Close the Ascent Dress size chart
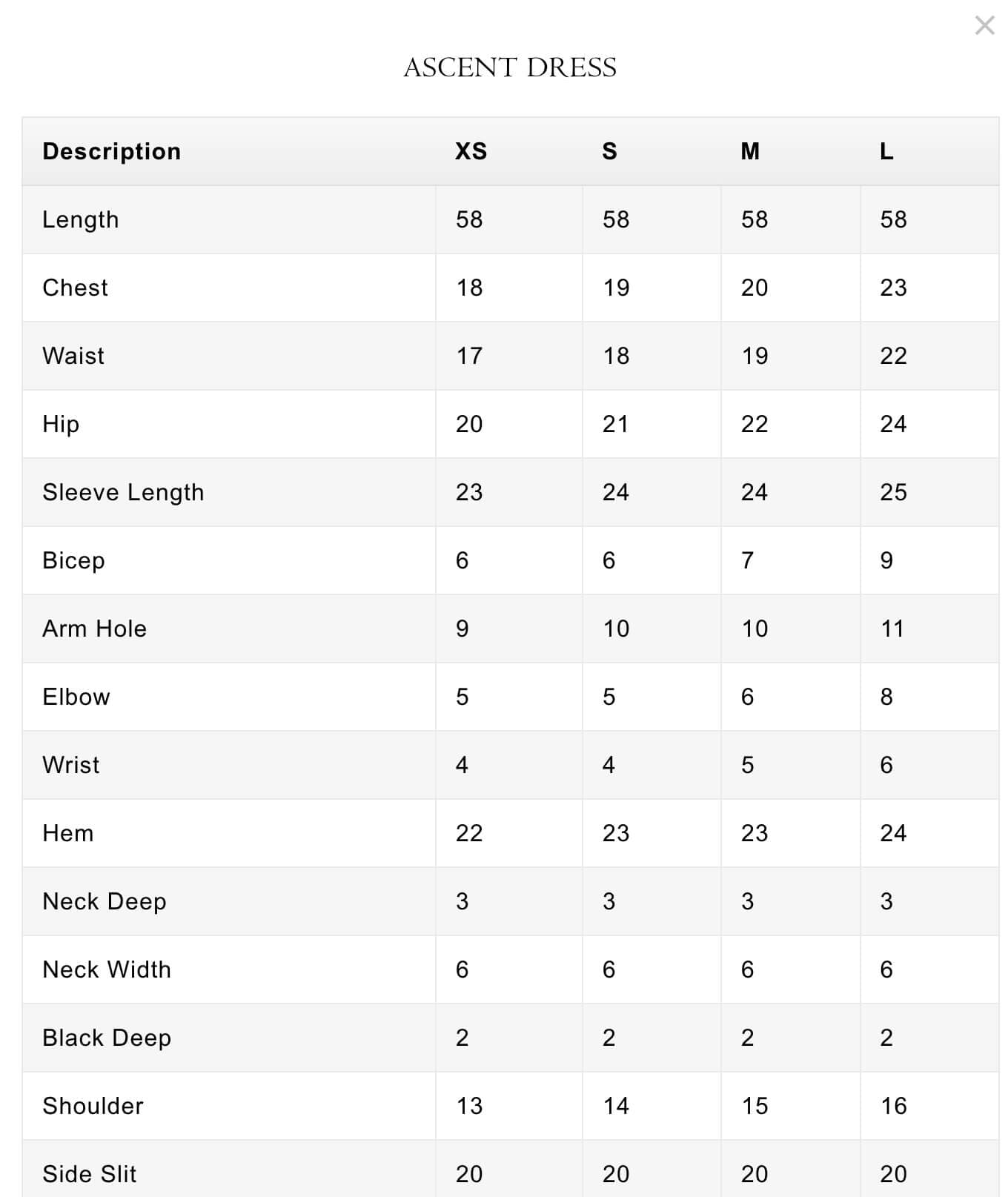Image resolution: width=1008 pixels, height=1197 pixels. (x=984, y=26)
